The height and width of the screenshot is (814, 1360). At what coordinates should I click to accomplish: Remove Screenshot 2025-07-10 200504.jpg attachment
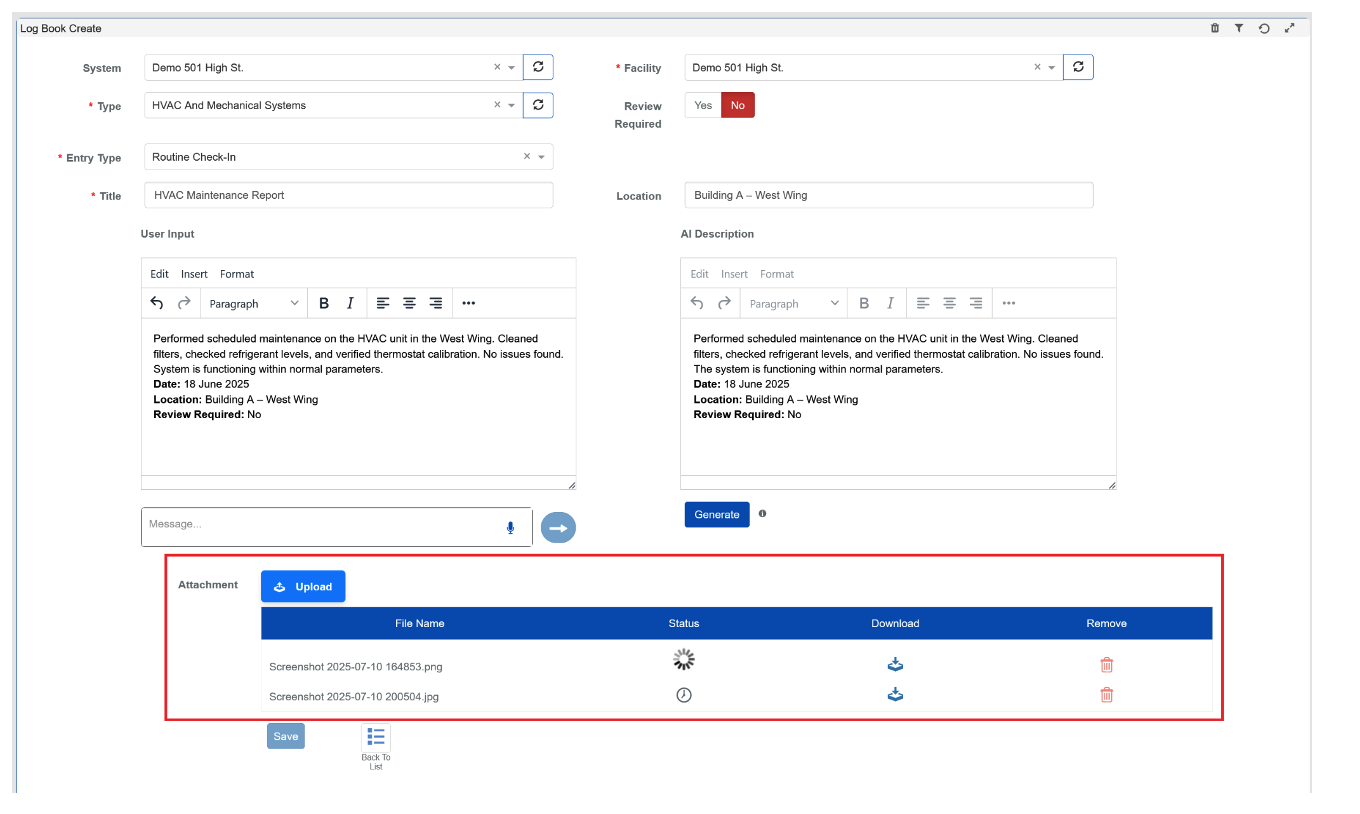[x=1106, y=695]
